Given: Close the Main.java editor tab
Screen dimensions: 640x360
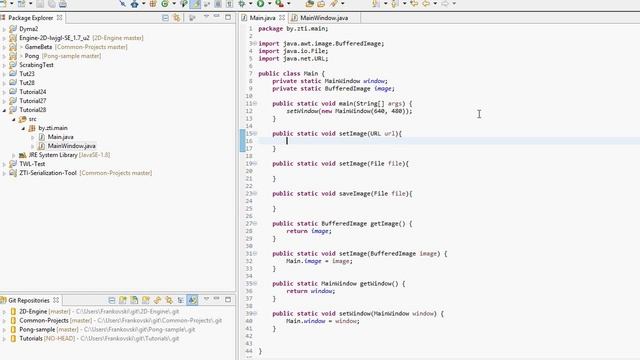Looking at the screenshot, I should [282, 18].
